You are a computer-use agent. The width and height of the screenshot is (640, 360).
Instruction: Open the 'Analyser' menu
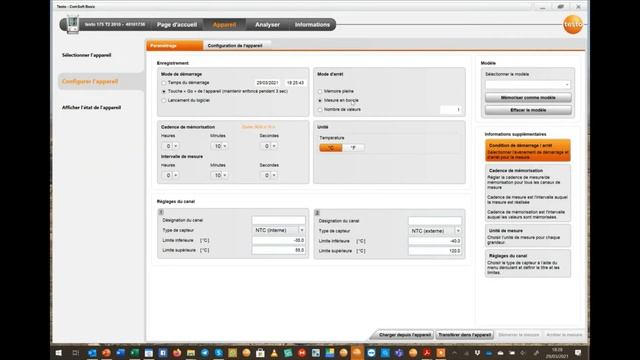[x=267, y=24]
